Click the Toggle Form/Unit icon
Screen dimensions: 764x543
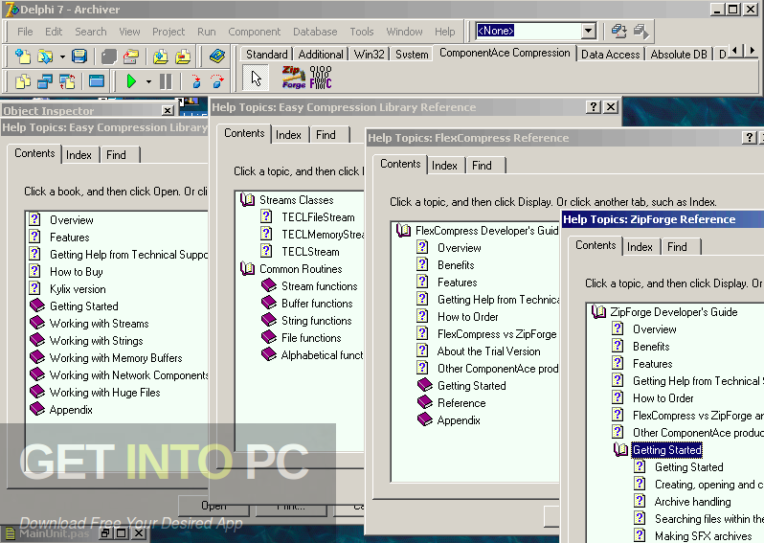point(67,81)
